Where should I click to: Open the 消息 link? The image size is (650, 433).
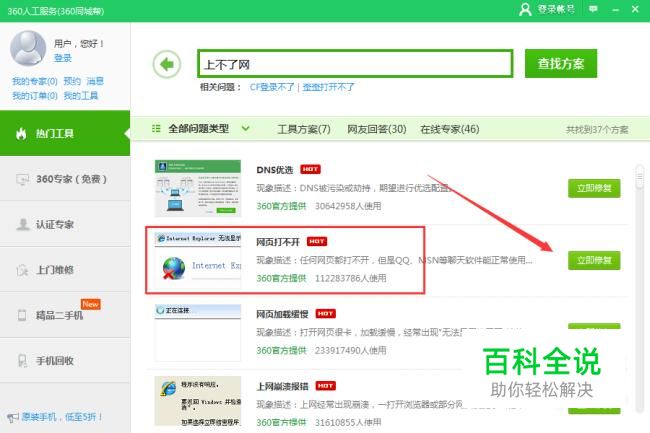tap(95, 81)
